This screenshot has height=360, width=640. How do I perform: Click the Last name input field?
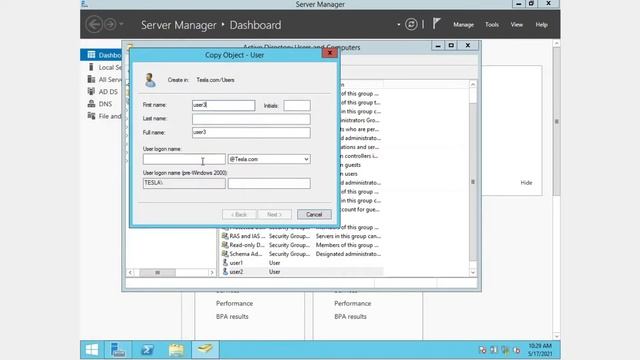(251, 119)
